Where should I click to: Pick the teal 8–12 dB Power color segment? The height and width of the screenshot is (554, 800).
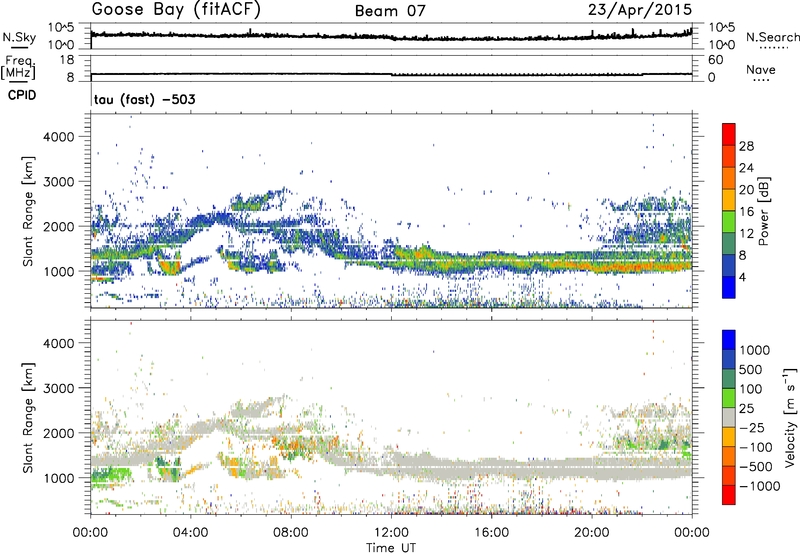tap(729, 244)
